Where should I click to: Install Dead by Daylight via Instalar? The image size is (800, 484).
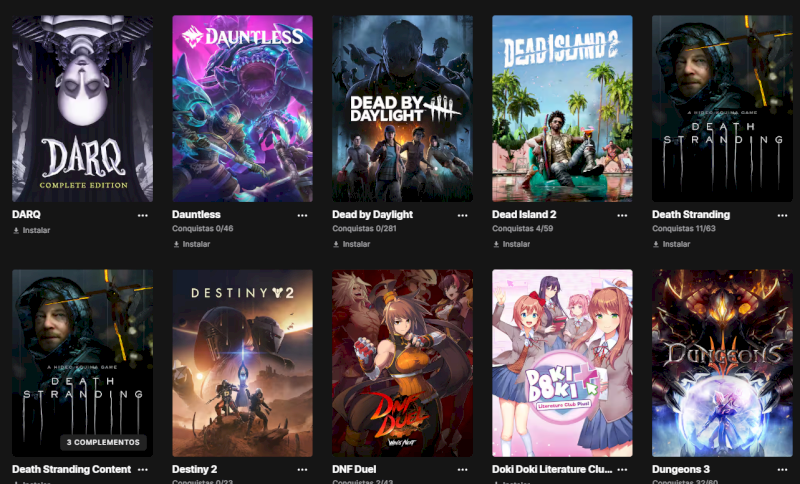(351, 244)
